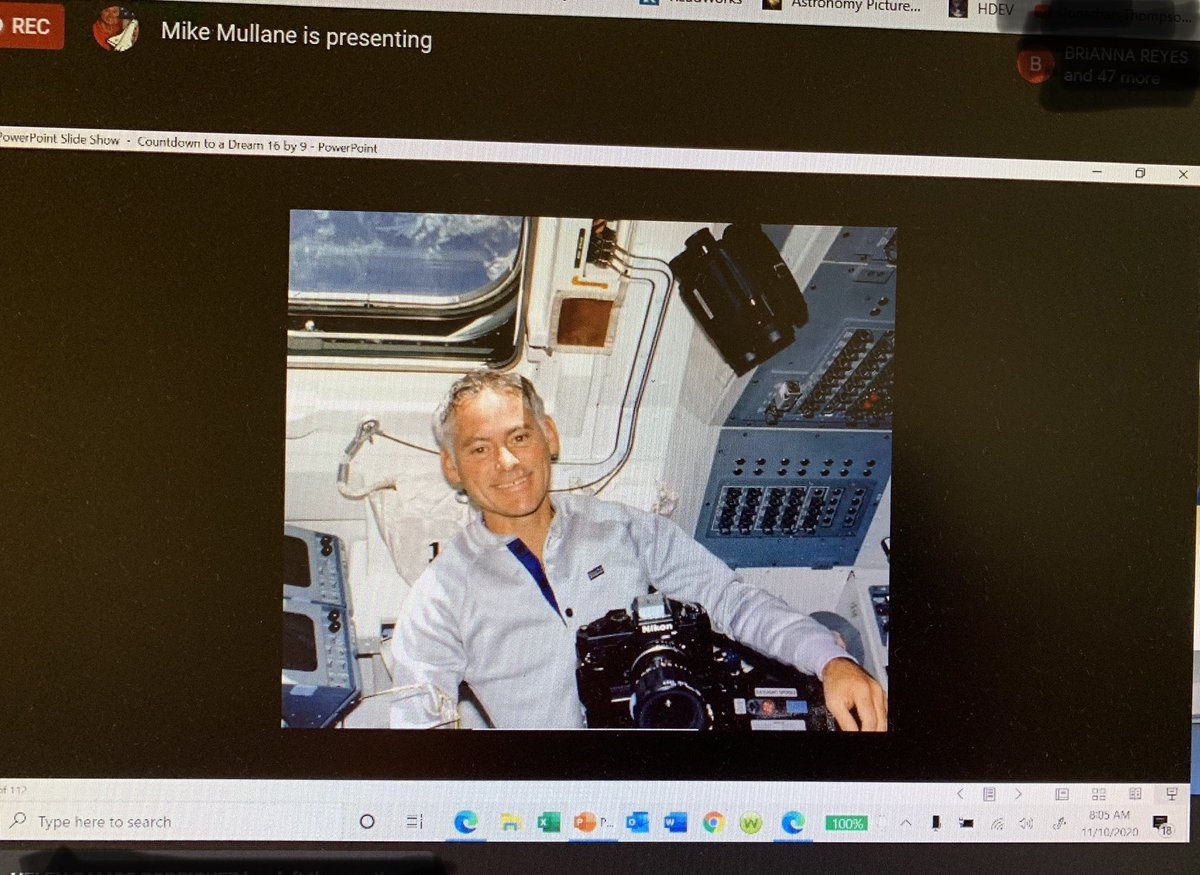1200x875 pixels.
Task: Open Wi-Fi network tray icon
Action: click(x=997, y=824)
